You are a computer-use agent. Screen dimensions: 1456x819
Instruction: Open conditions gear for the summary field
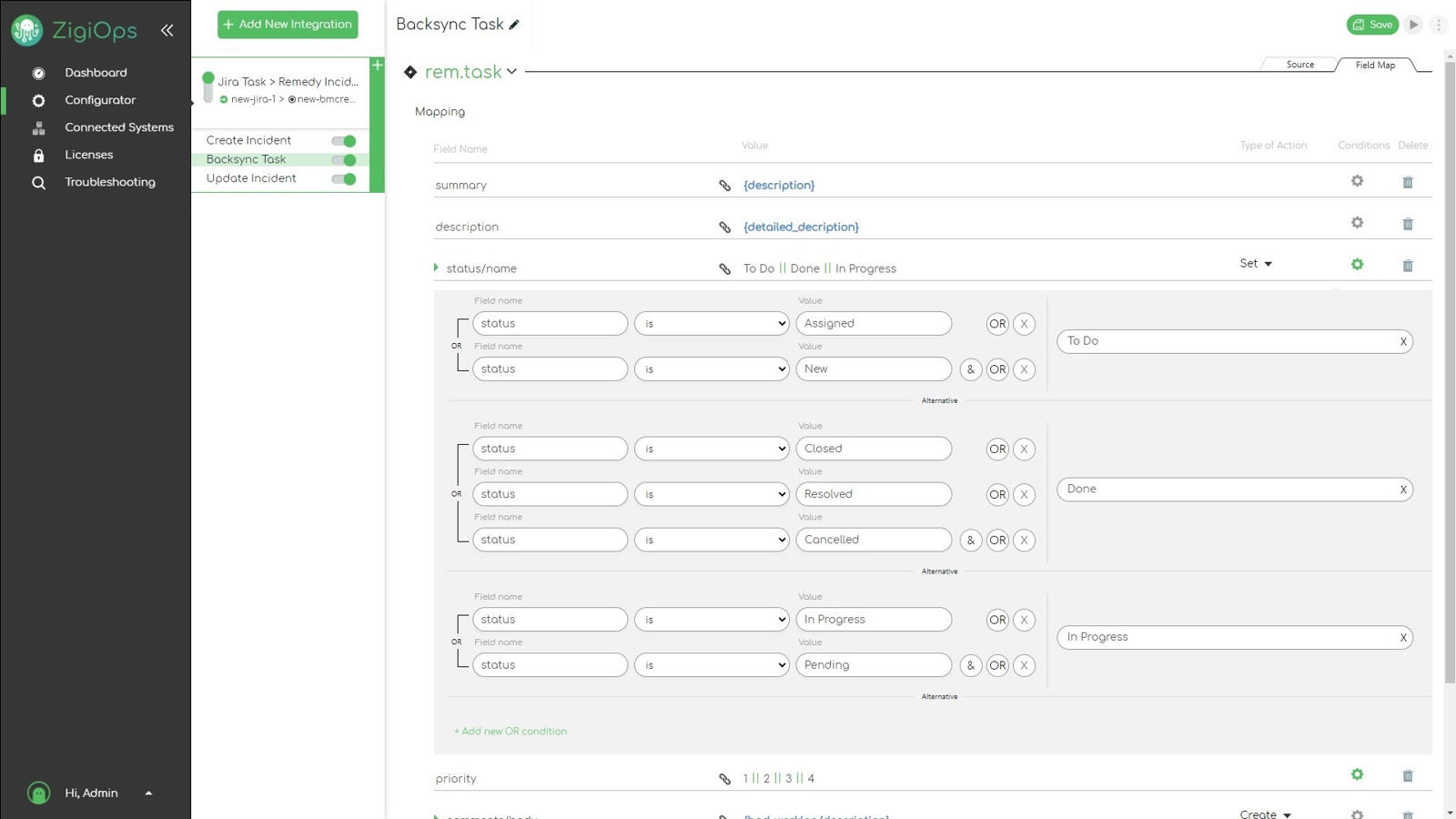[x=1357, y=181]
